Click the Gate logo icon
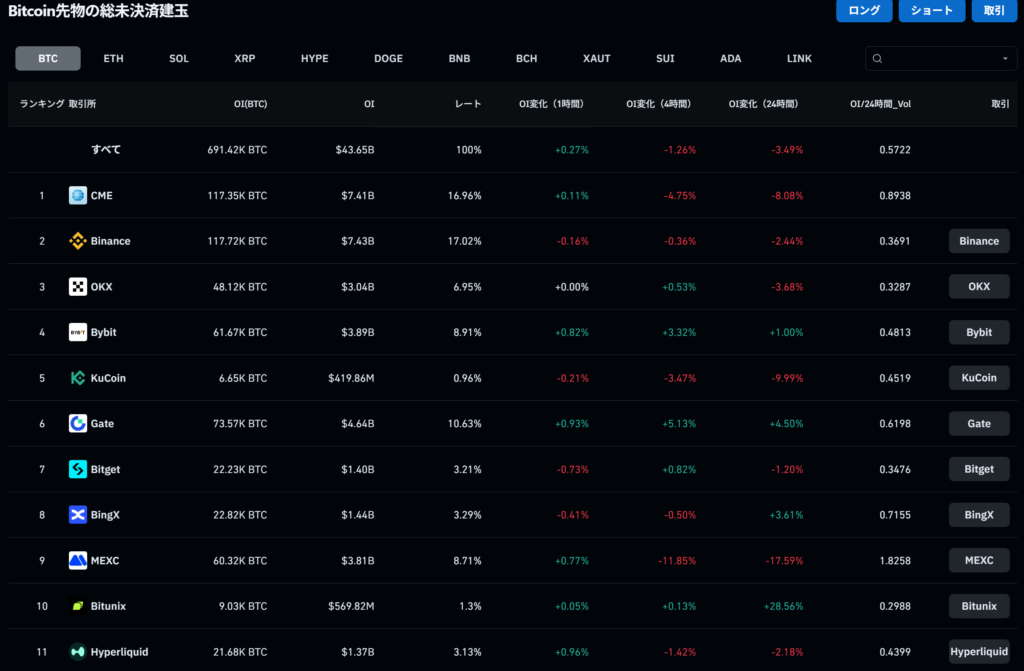1024x671 pixels. click(x=78, y=424)
